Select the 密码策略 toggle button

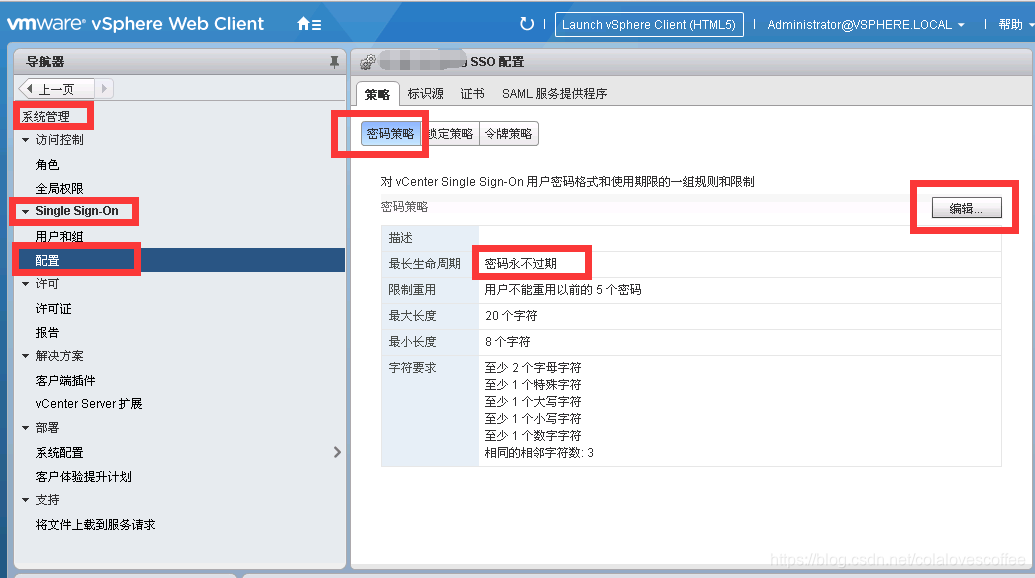(x=391, y=133)
